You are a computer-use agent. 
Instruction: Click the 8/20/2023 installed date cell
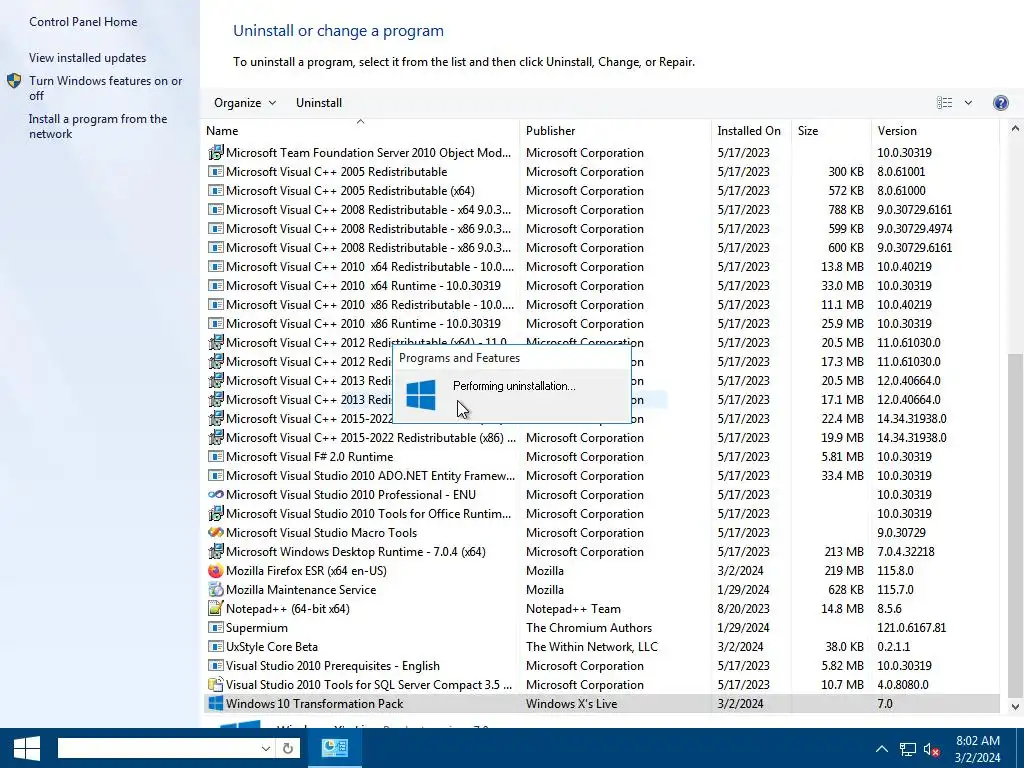(743, 609)
